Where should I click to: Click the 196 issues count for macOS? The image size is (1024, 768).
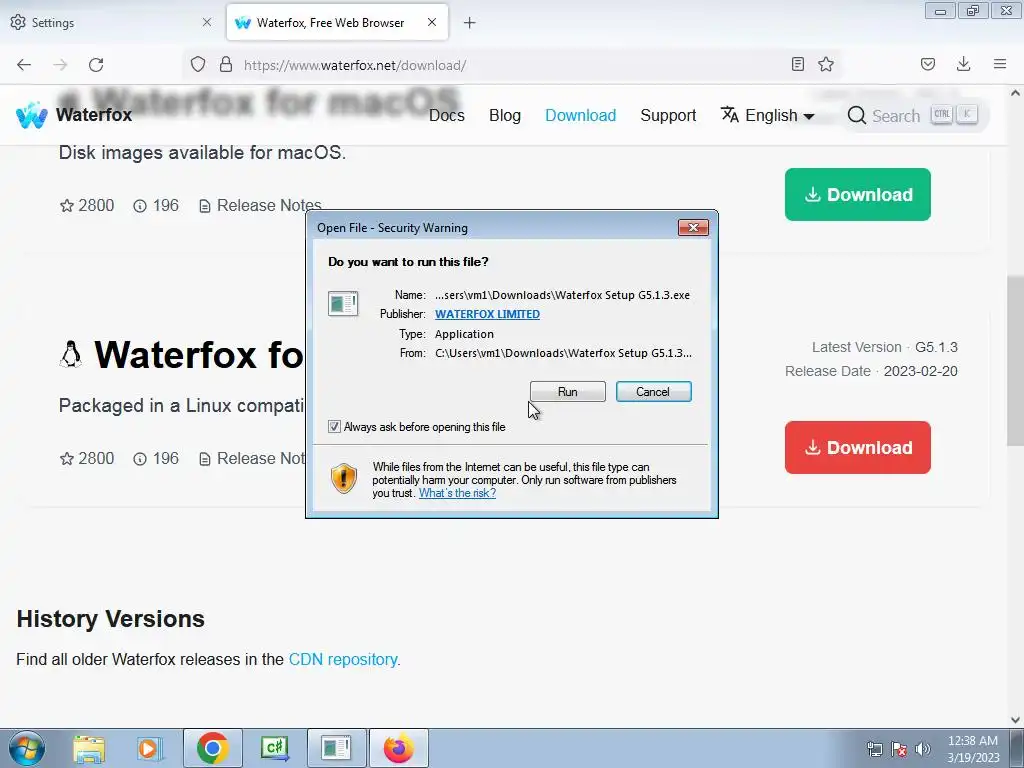[156, 206]
